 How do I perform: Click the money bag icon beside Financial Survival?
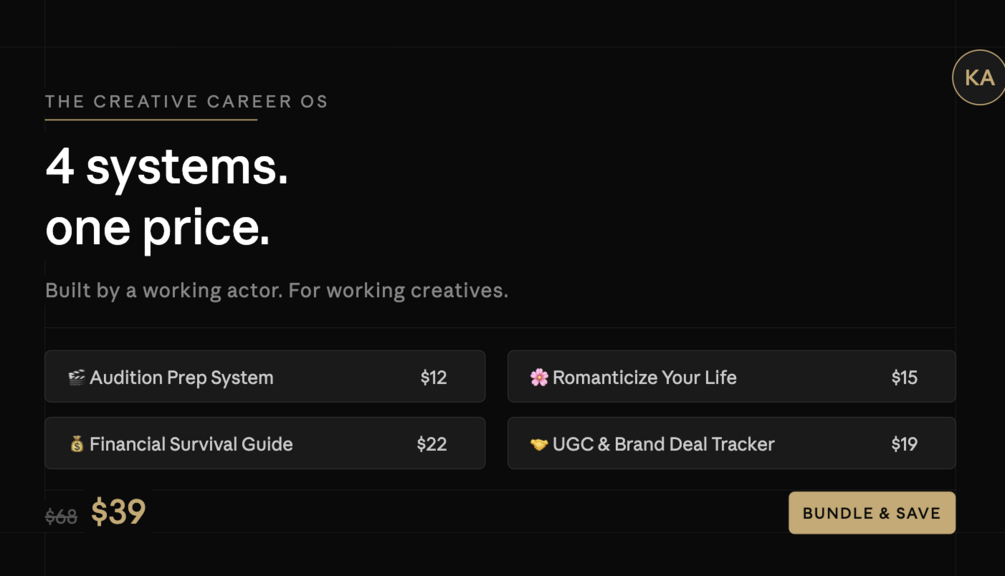click(x=77, y=444)
